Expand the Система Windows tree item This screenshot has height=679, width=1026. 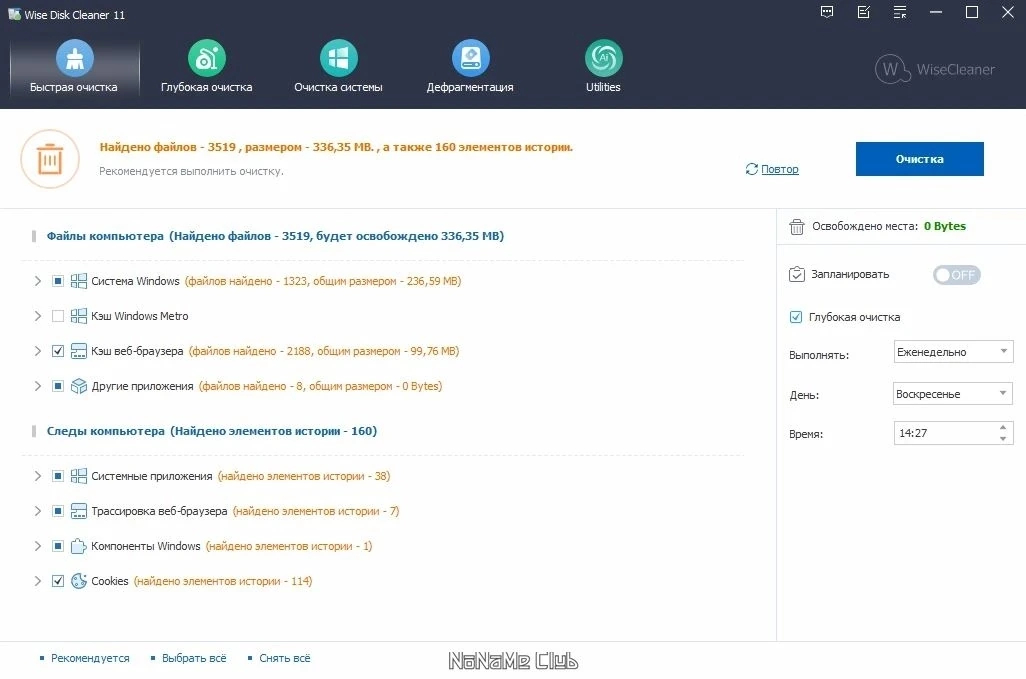[38, 281]
